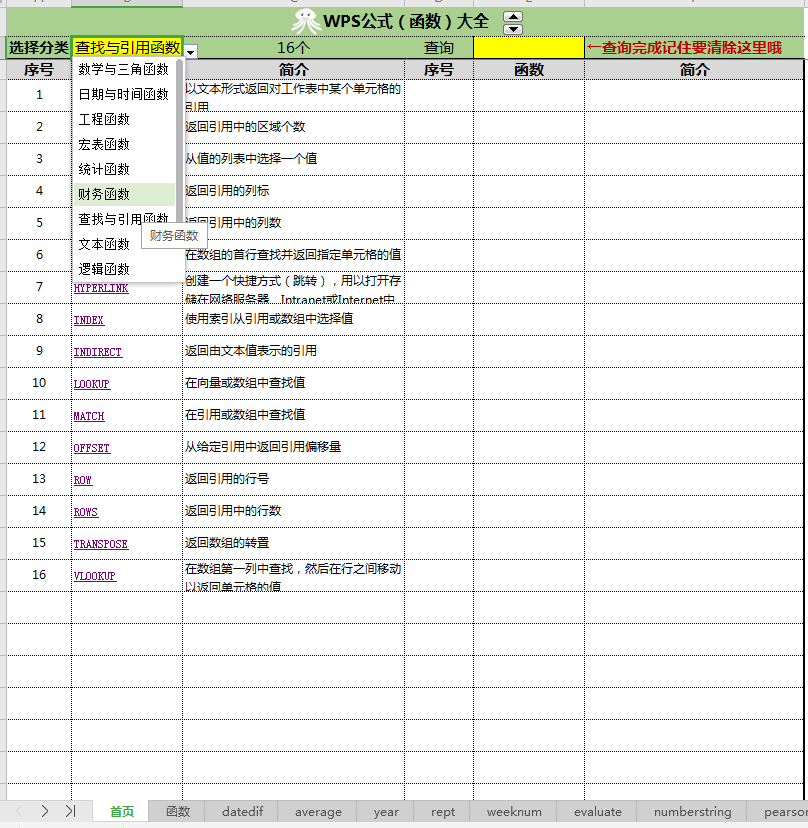Click the spinner up arrow beside title

[513, 16]
